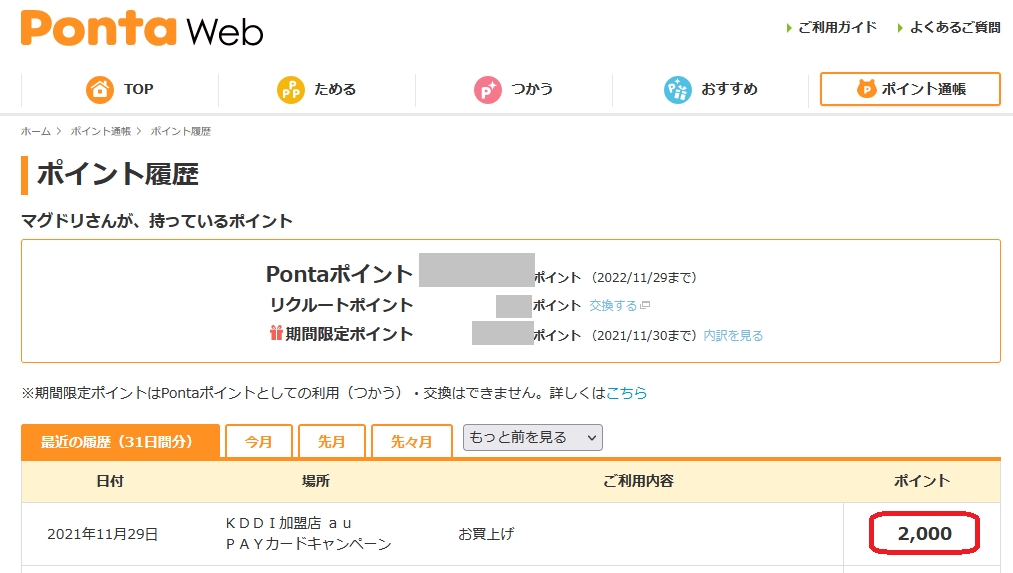Click ポイント通帳 in the breadcrumb
The height and width of the screenshot is (573, 1013).
(x=100, y=131)
